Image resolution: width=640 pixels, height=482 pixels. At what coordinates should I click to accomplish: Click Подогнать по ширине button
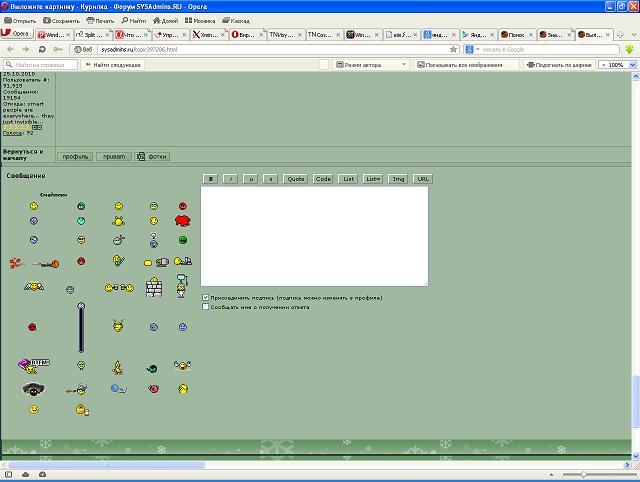560,64
